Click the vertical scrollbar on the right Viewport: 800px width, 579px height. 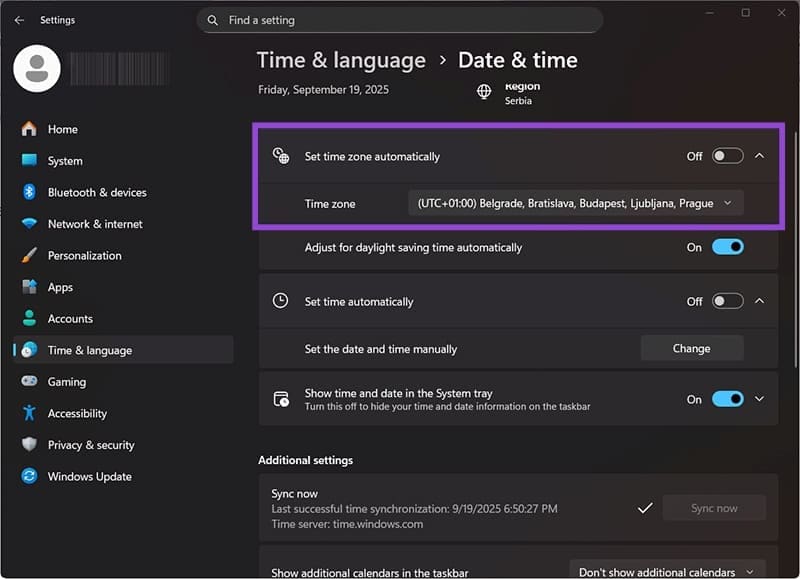click(x=795, y=249)
